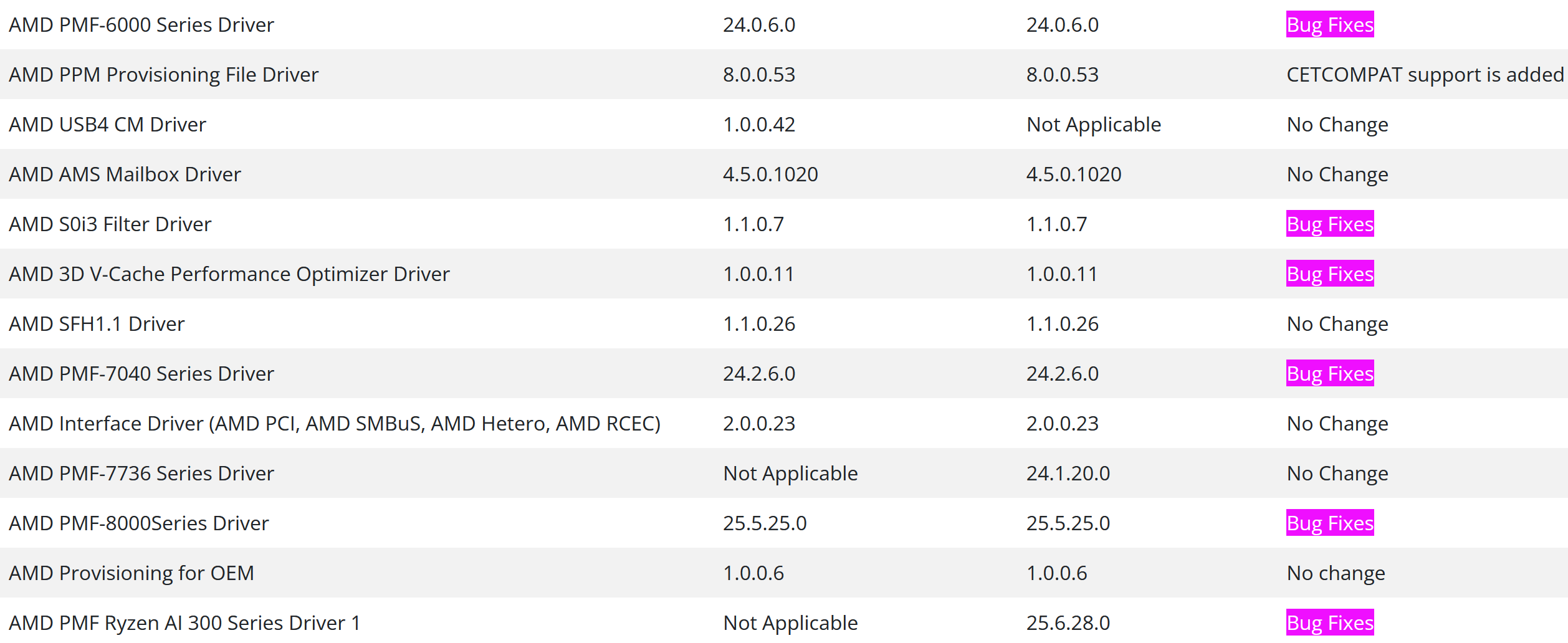The width and height of the screenshot is (1568, 643).
Task: Select the AMD PPM Provisioning File Driver text
Action: click(163, 75)
